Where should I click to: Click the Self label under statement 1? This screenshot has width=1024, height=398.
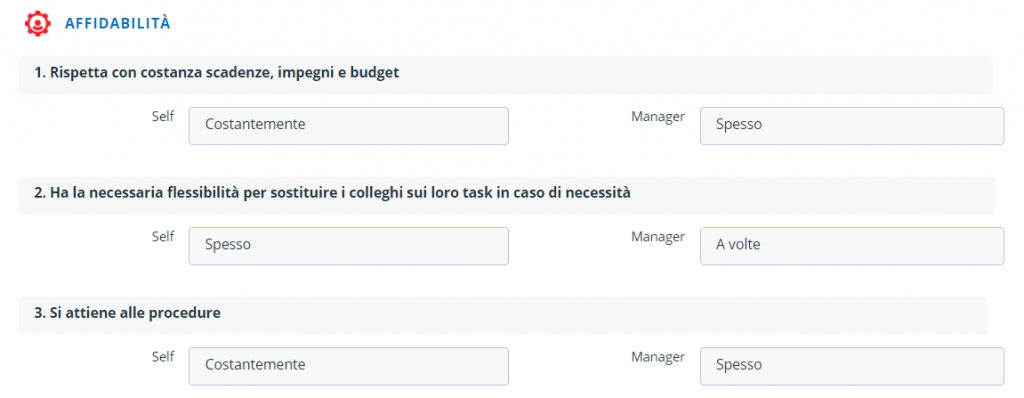click(x=163, y=116)
